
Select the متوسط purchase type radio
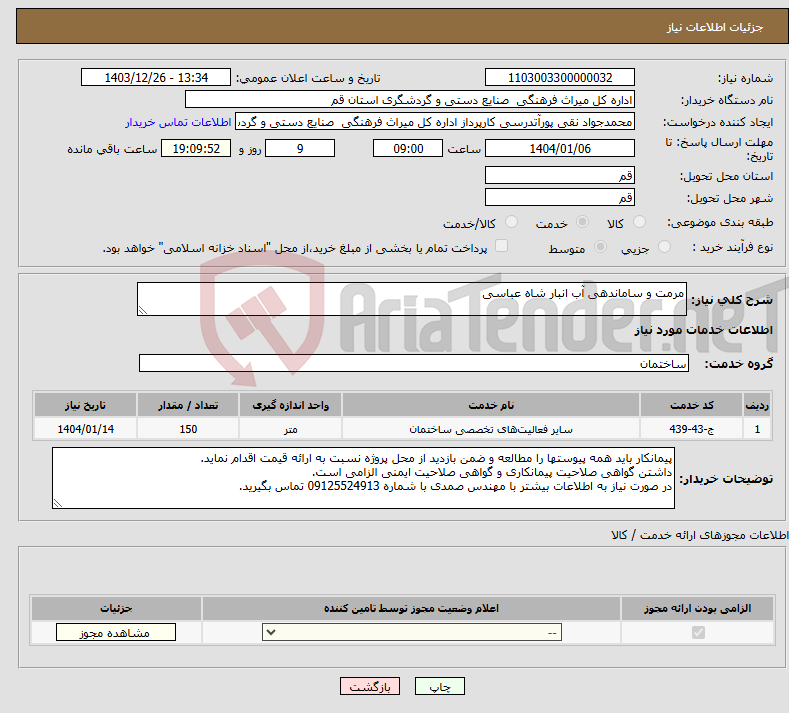coord(600,247)
